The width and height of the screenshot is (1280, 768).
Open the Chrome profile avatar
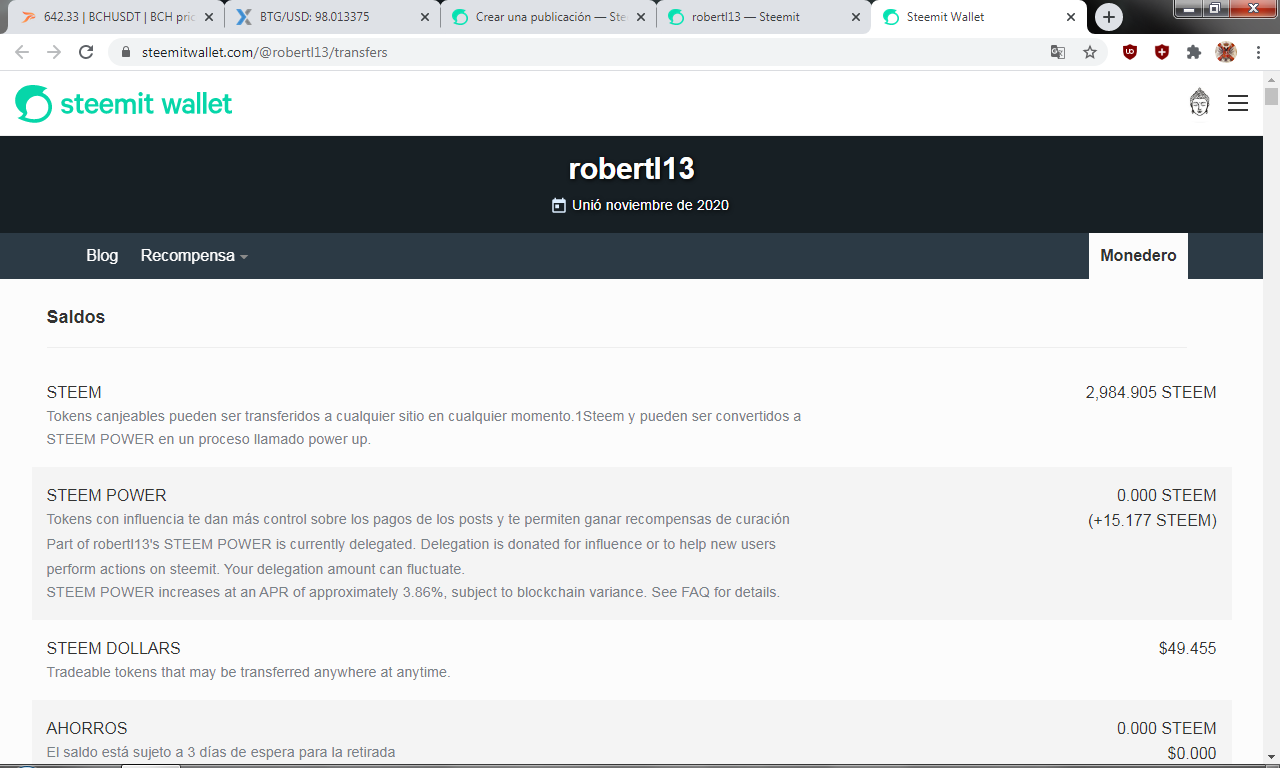(x=1226, y=52)
